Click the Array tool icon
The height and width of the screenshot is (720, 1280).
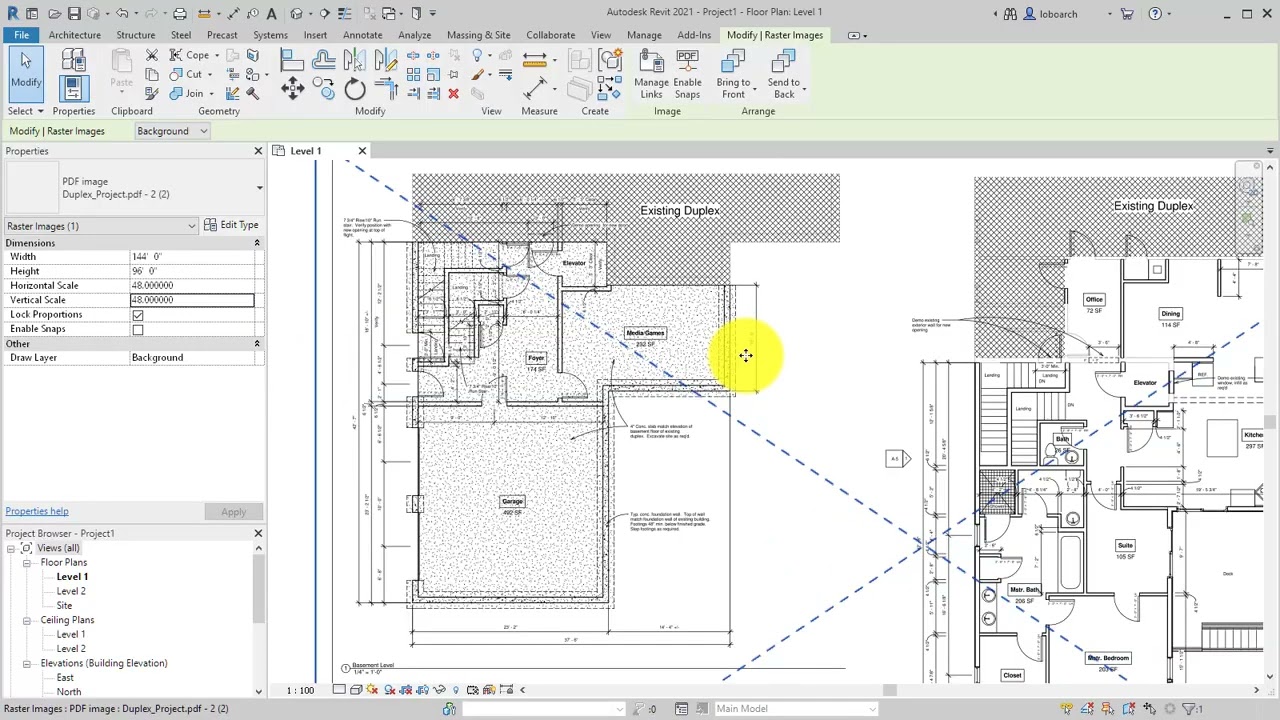pos(413,75)
